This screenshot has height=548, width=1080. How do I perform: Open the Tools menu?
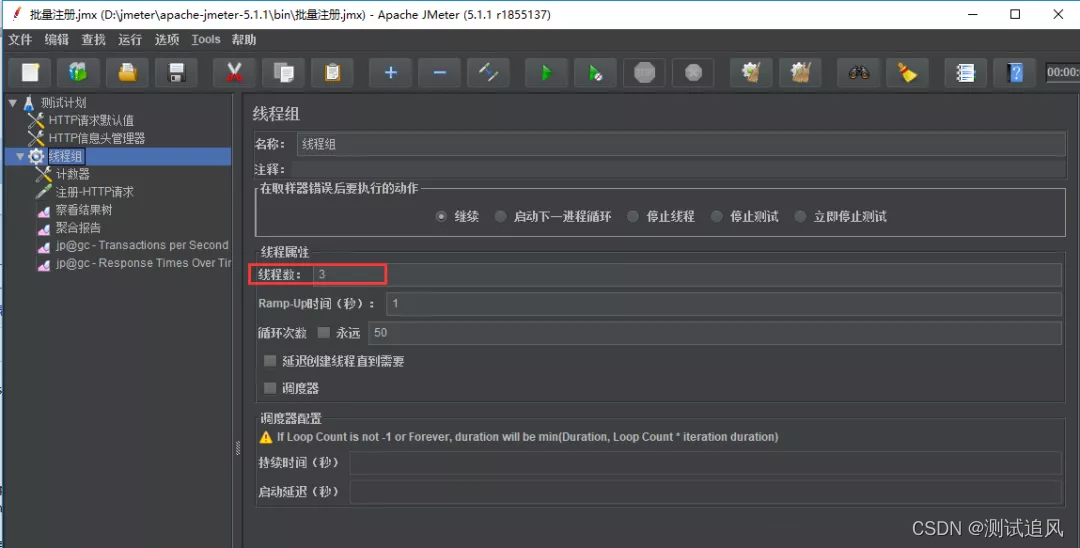tap(206, 39)
